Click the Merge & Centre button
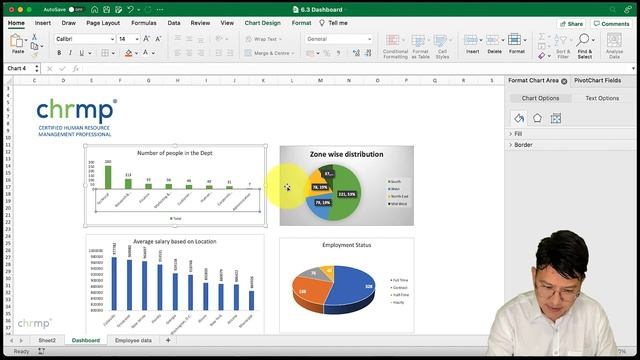640x360 pixels. [269, 53]
